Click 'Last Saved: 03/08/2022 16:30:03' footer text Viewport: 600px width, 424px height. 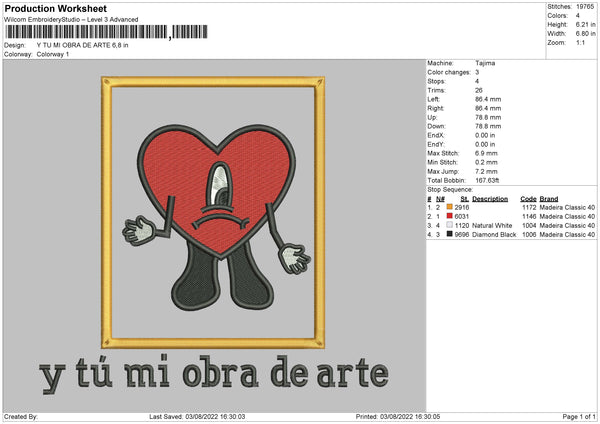tap(197, 416)
